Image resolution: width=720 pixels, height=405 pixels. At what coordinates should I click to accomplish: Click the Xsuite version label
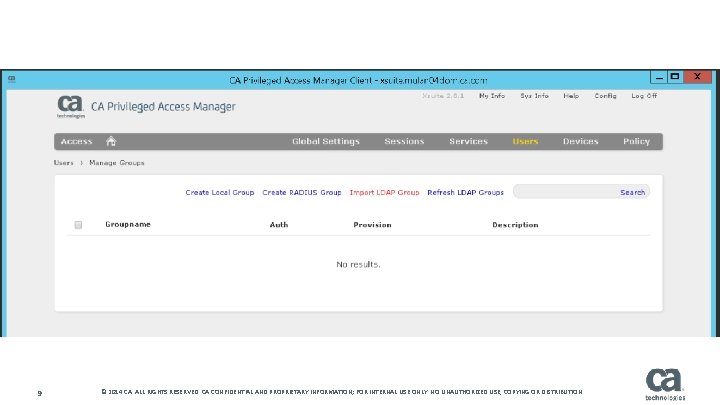click(x=443, y=96)
